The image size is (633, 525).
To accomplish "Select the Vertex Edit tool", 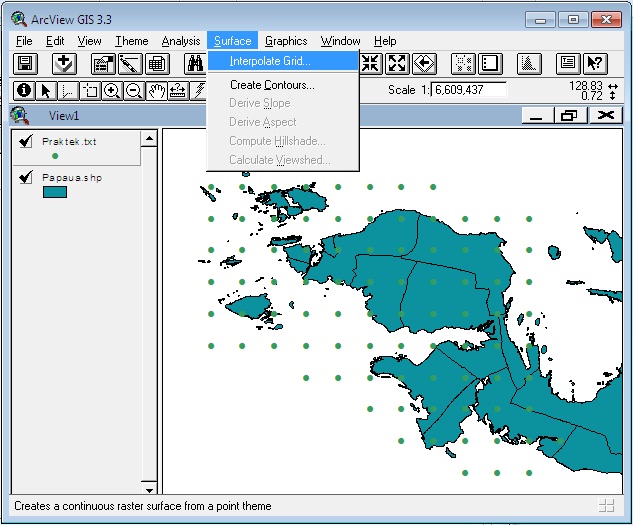I will click(x=68, y=90).
